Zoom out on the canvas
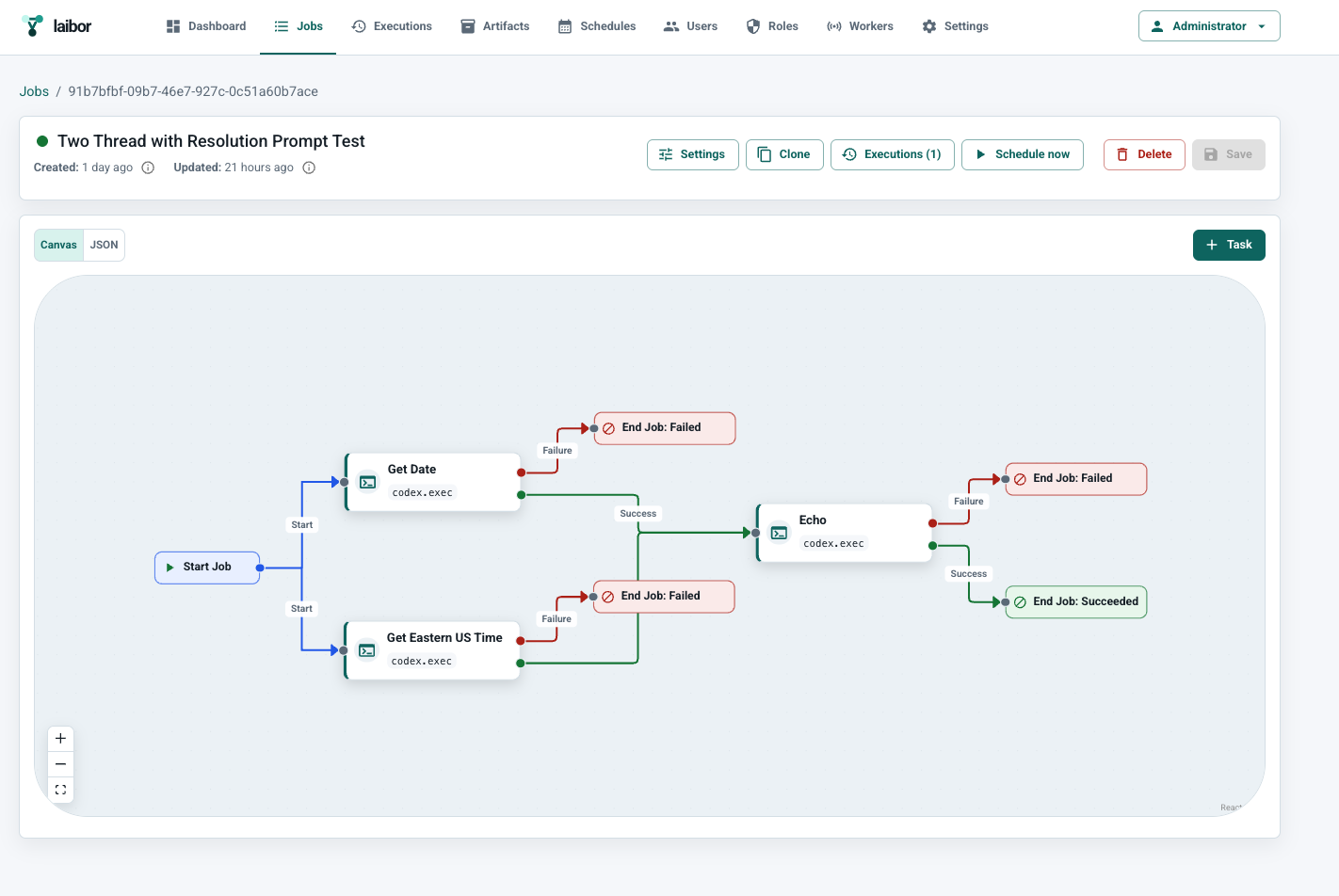 pos(60,764)
